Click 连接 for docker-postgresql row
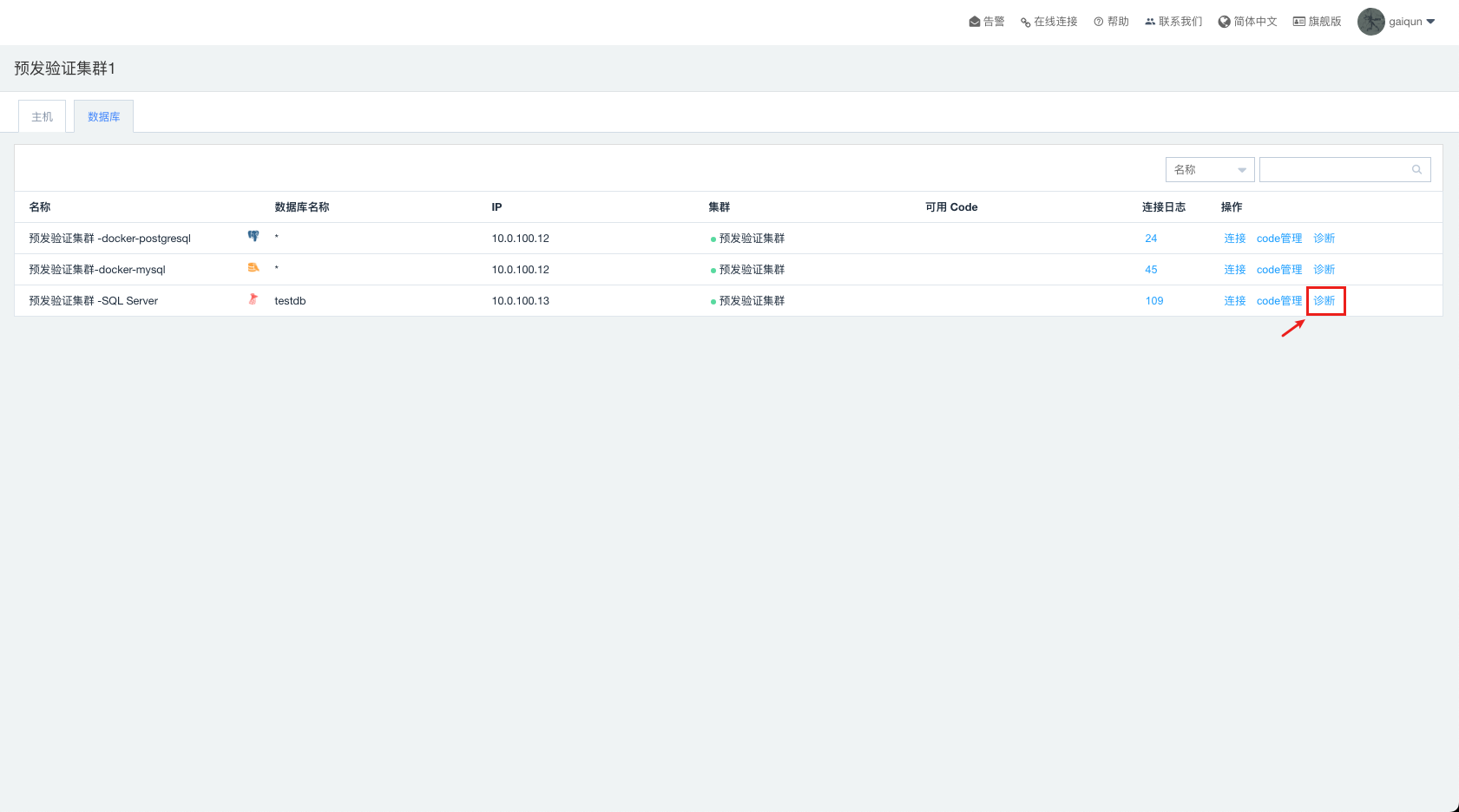 coord(1234,239)
